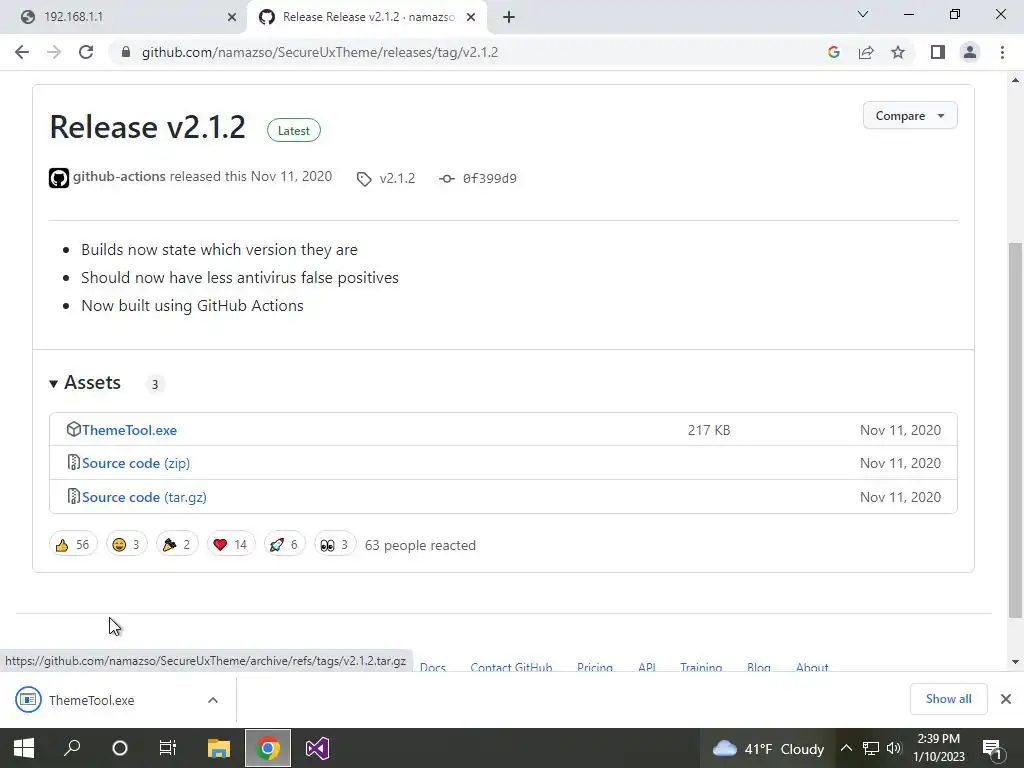The width and height of the screenshot is (1024, 768).
Task: Click the github-actions author link
Action: pyautogui.click(x=119, y=176)
